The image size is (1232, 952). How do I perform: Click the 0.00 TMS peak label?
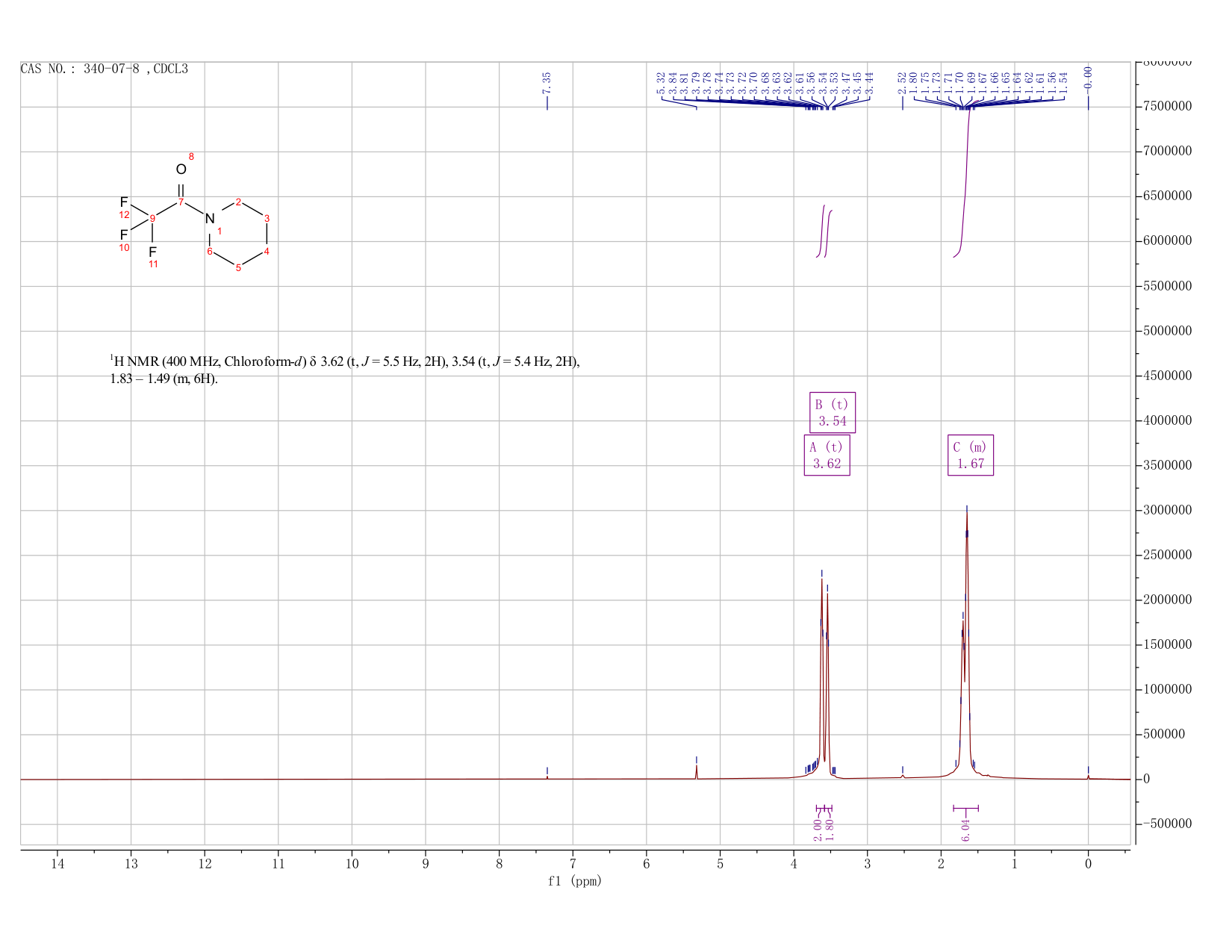1088,78
